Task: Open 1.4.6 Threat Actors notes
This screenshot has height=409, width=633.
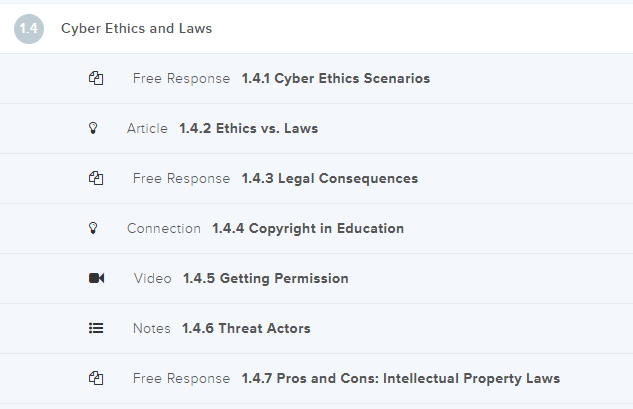Action: [246, 328]
